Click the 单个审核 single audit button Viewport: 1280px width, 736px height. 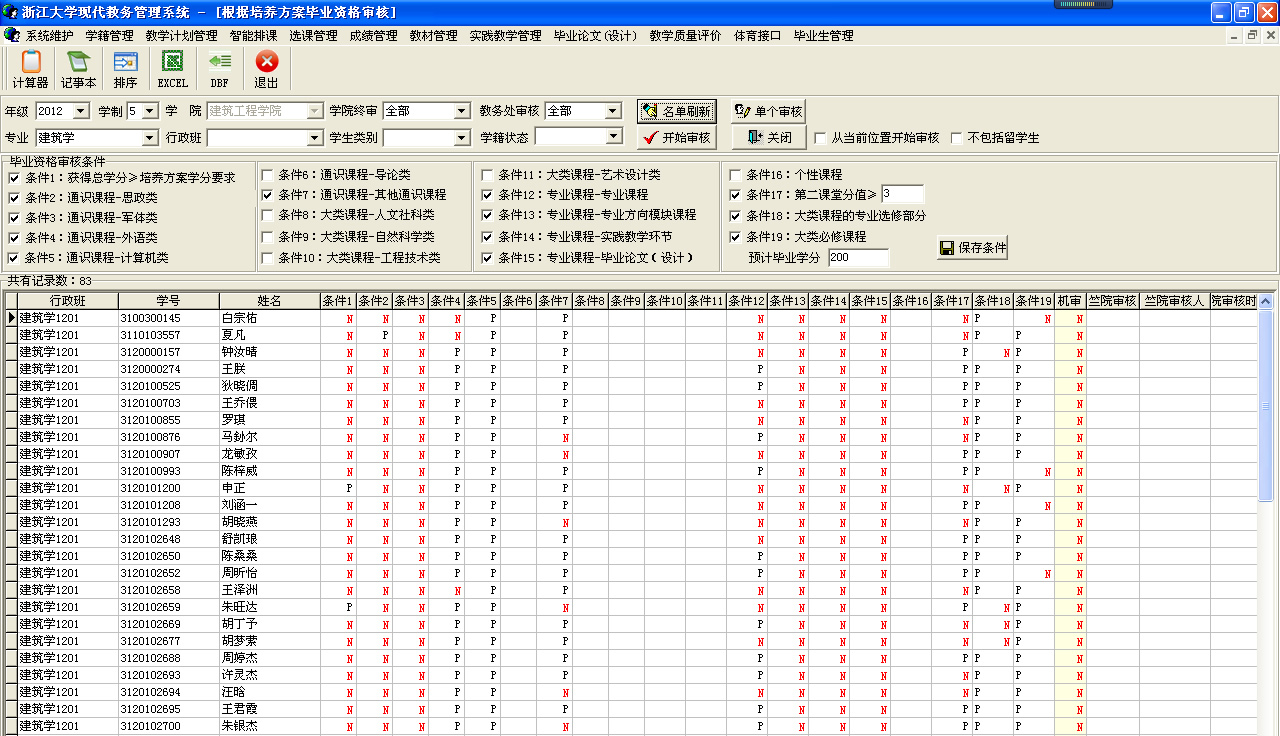point(768,111)
